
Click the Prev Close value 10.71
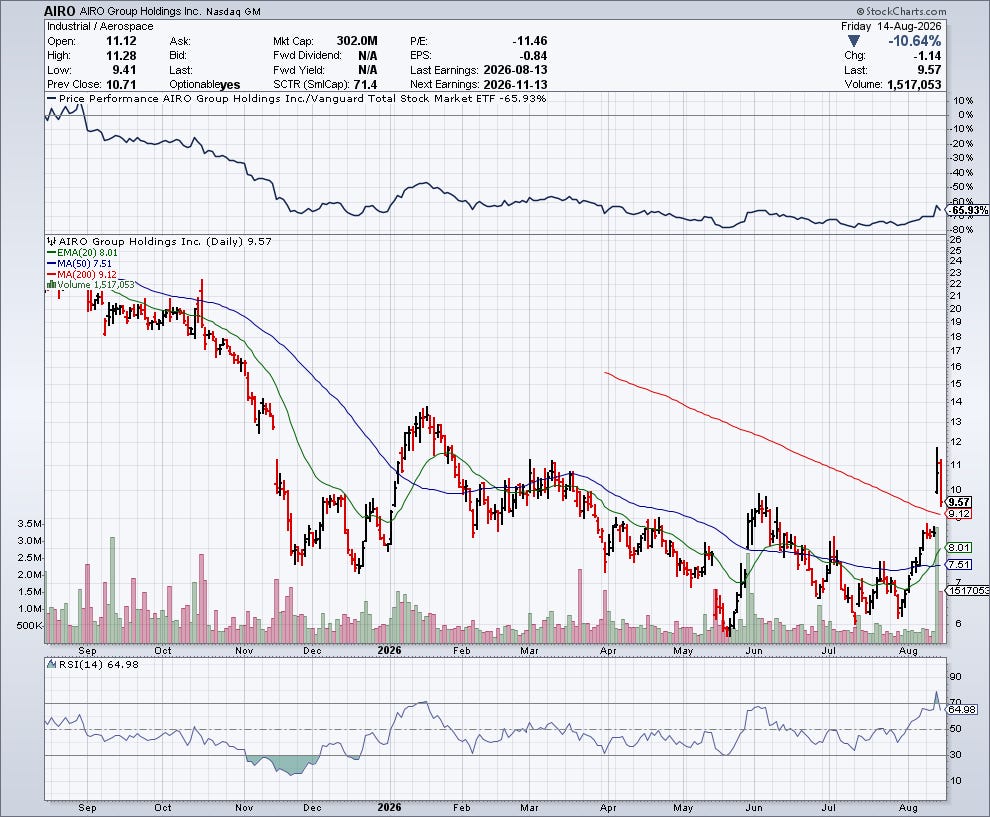point(121,84)
